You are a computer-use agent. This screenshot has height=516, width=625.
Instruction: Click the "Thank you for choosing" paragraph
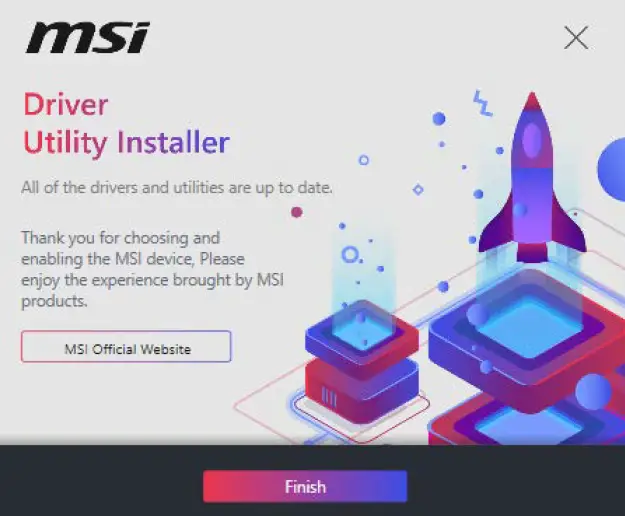152,269
